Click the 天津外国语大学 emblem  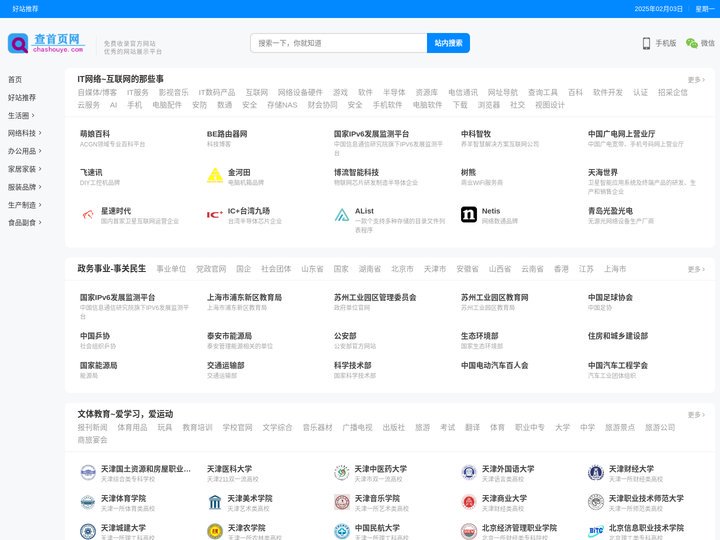(469, 472)
